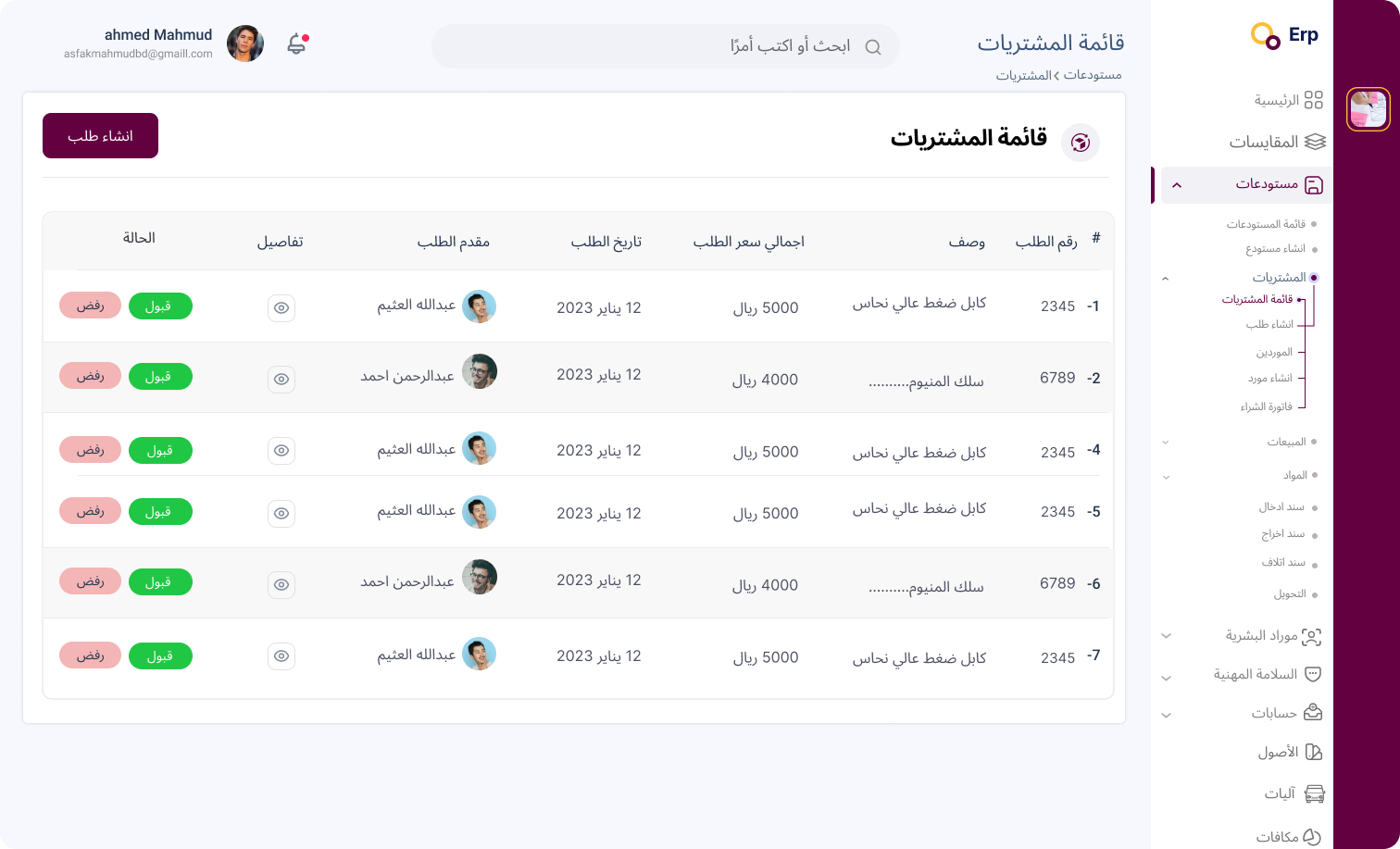1400x849 pixels.
Task: Open انشاء مستودع in sidebar
Action: [x=1275, y=249]
